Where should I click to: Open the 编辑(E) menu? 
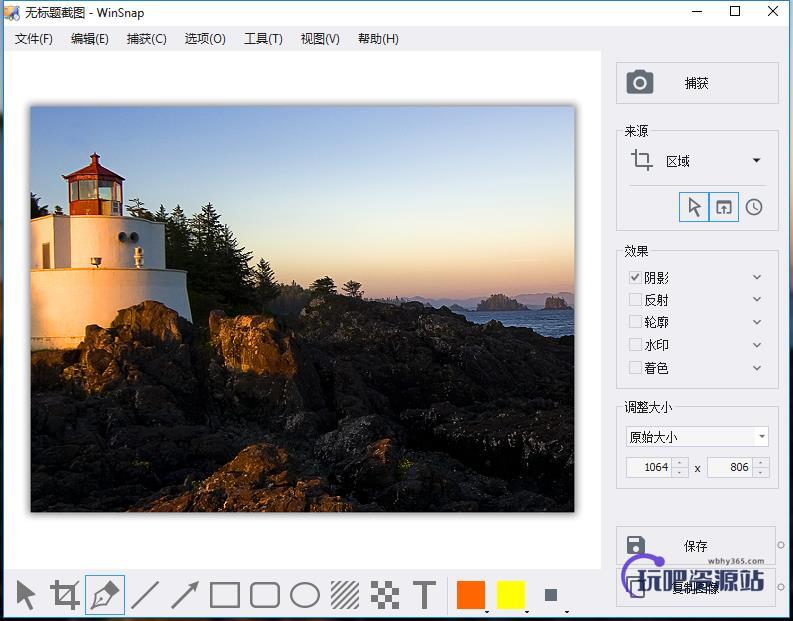coord(90,39)
